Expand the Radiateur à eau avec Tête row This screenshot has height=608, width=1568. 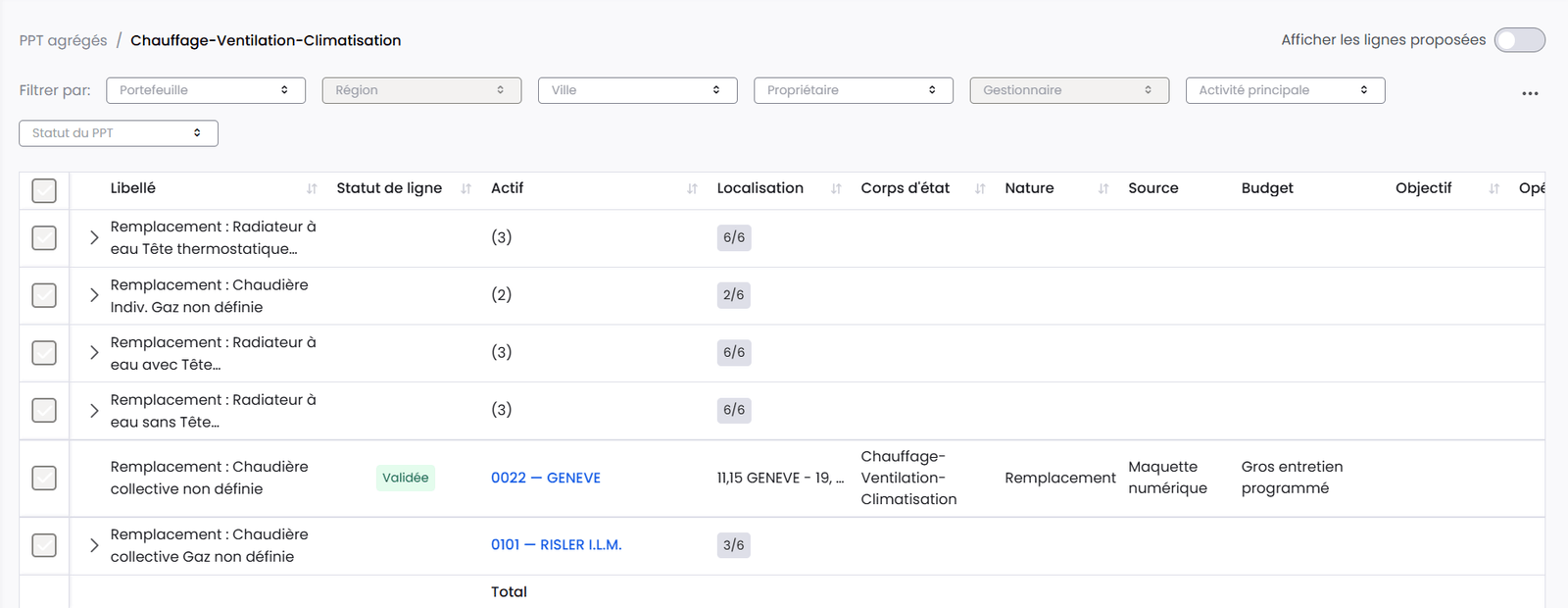(x=94, y=352)
